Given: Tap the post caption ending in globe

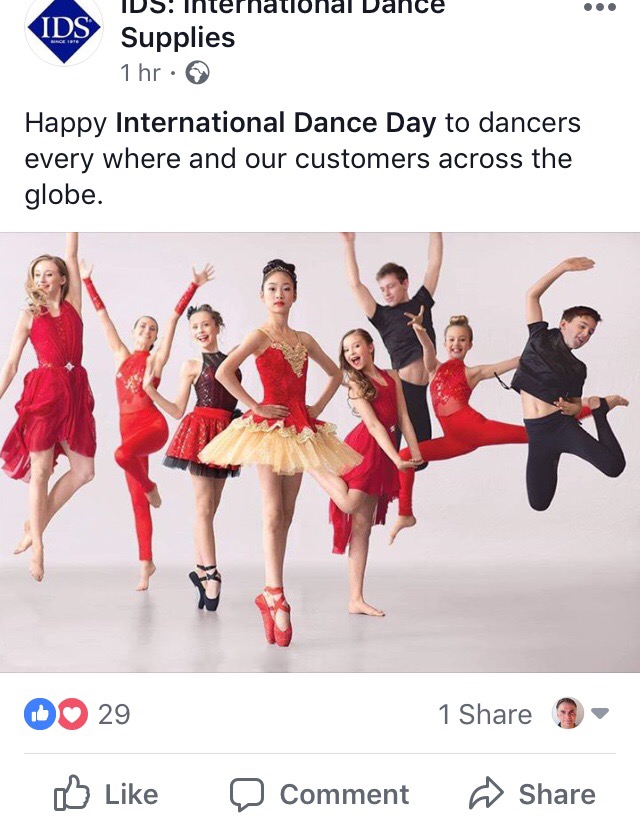Looking at the screenshot, I should click(303, 159).
